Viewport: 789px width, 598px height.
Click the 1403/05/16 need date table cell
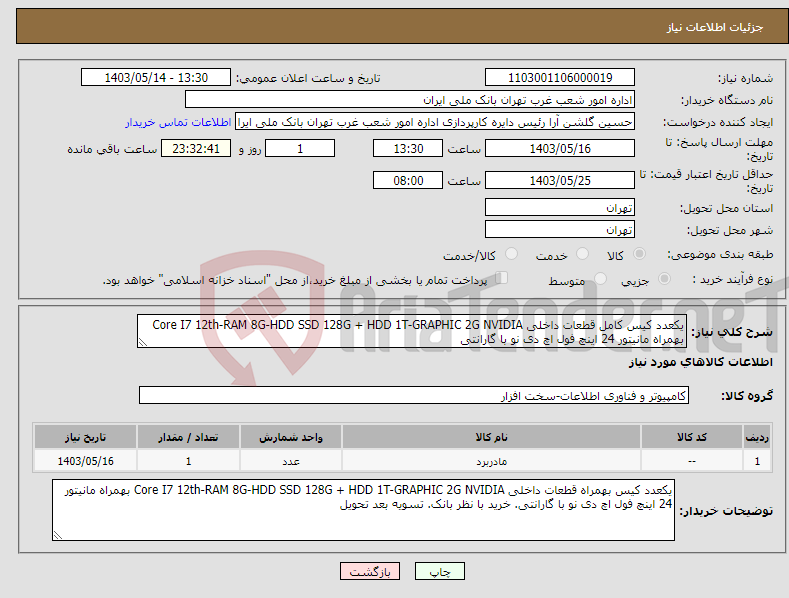point(86,461)
